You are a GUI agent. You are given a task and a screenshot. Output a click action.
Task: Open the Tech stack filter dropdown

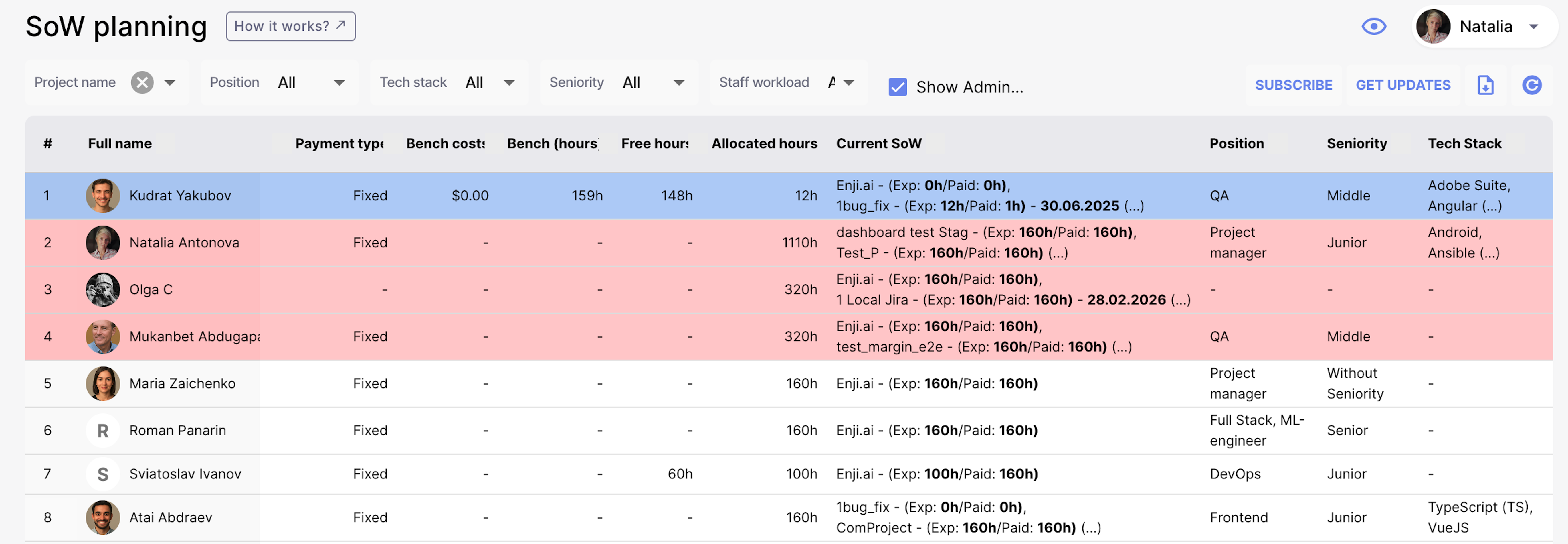point(449,82)
